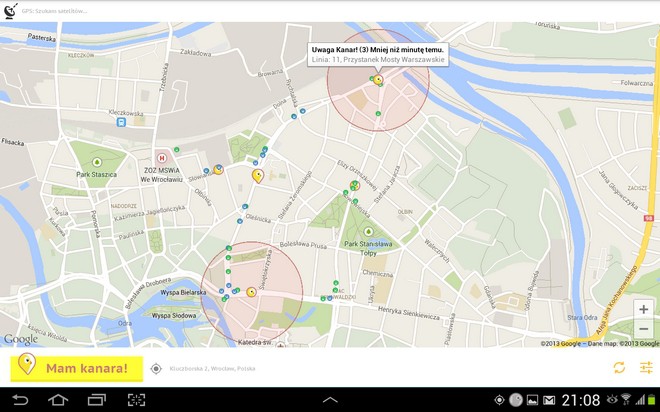
Task: Zoom out using the map minus button
Action: 643,330
